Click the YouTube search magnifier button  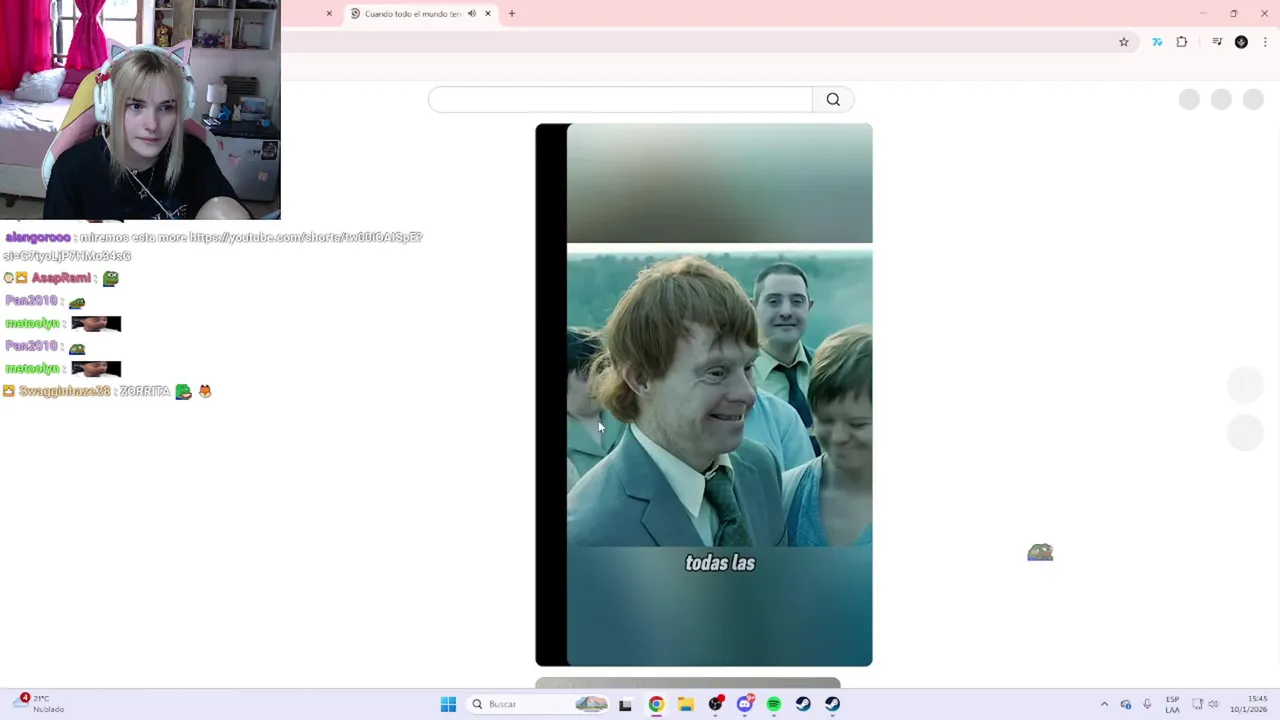pyautogui.click(x=833, y=99)
